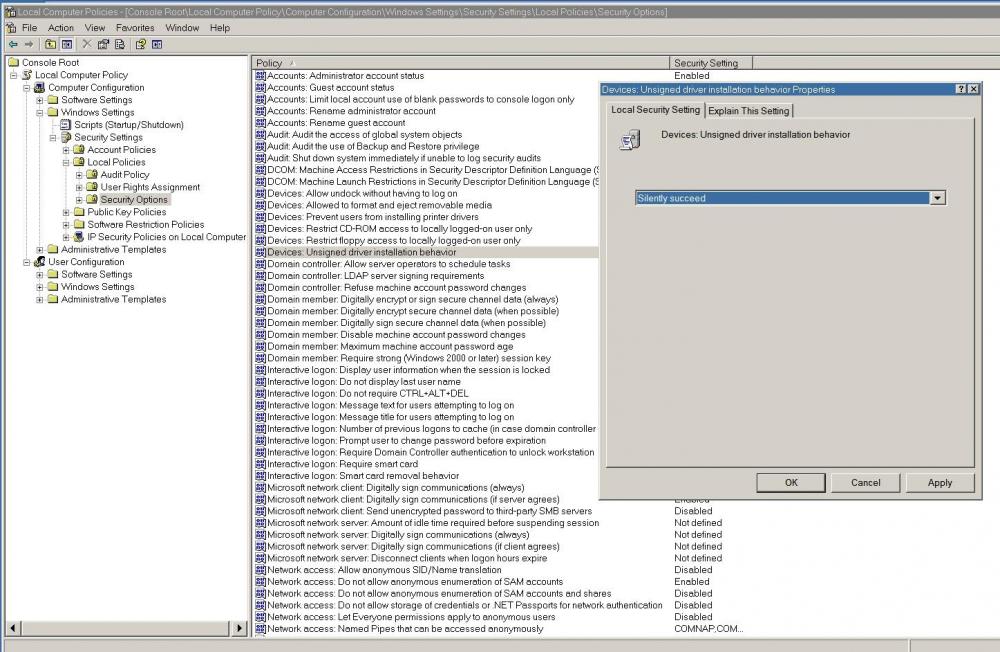Click the Export List toolbar icon
Image resolution: width=1000 pixels, height=652 pixels.
(120, 44)
